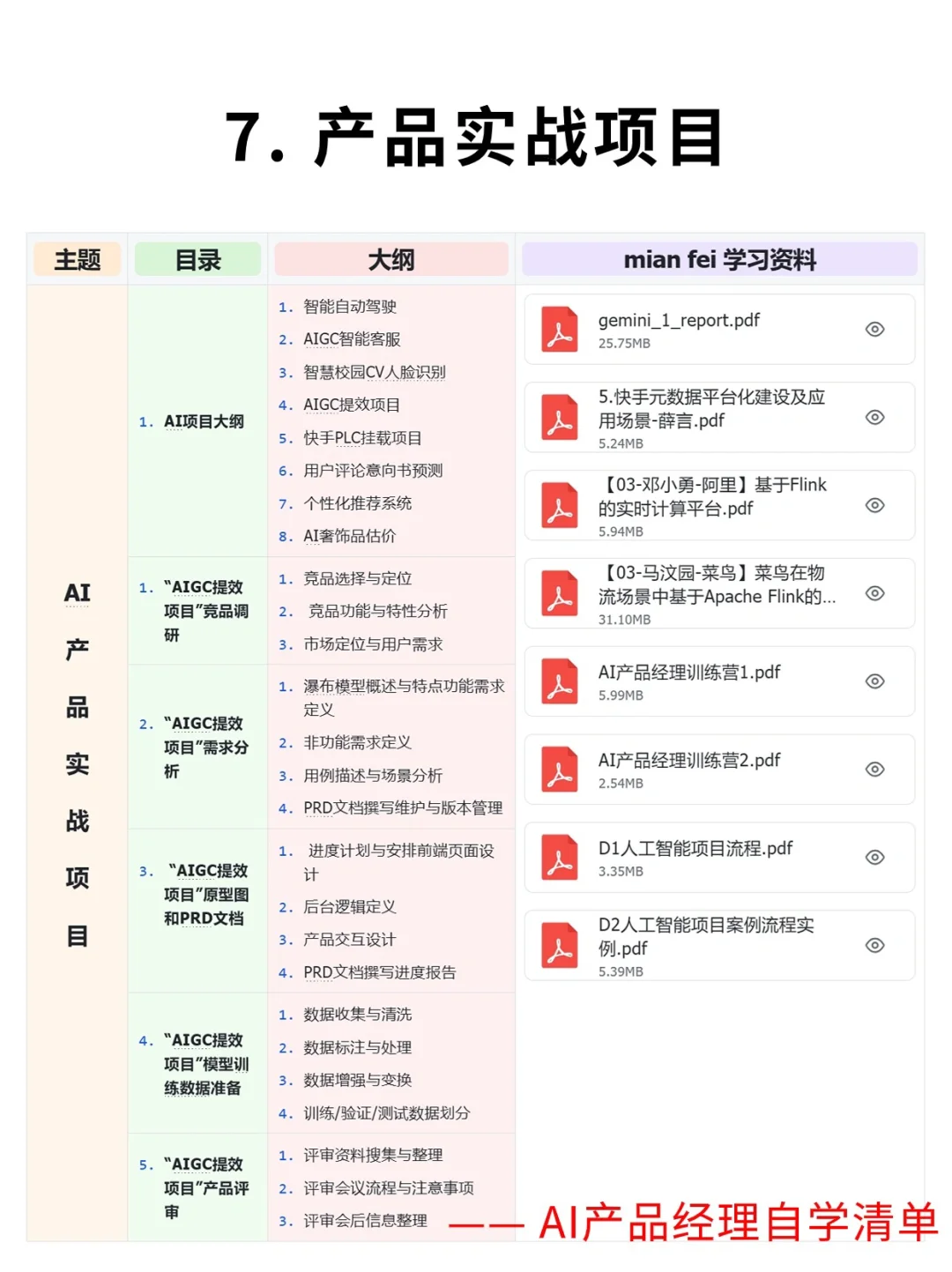Switch to the 大纲 column header
This screenshot has height=1272, width=952.
pyautogui.click(x=391, y=259)
